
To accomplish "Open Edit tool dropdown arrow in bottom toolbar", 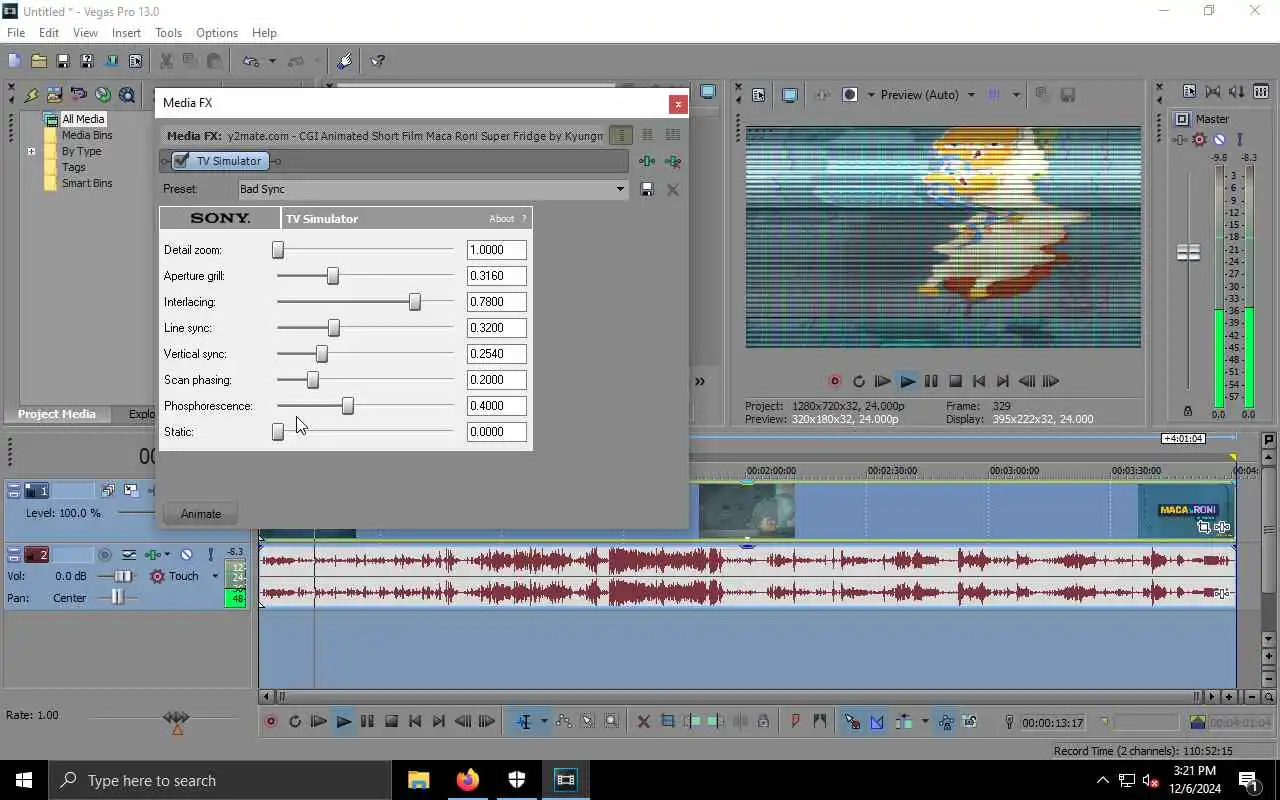I will 544,721.
